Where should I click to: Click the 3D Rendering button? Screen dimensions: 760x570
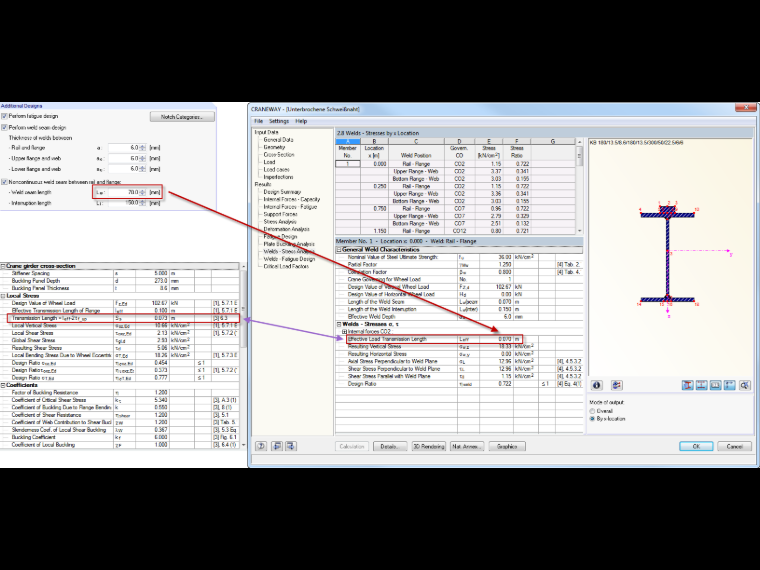(428, 446)
